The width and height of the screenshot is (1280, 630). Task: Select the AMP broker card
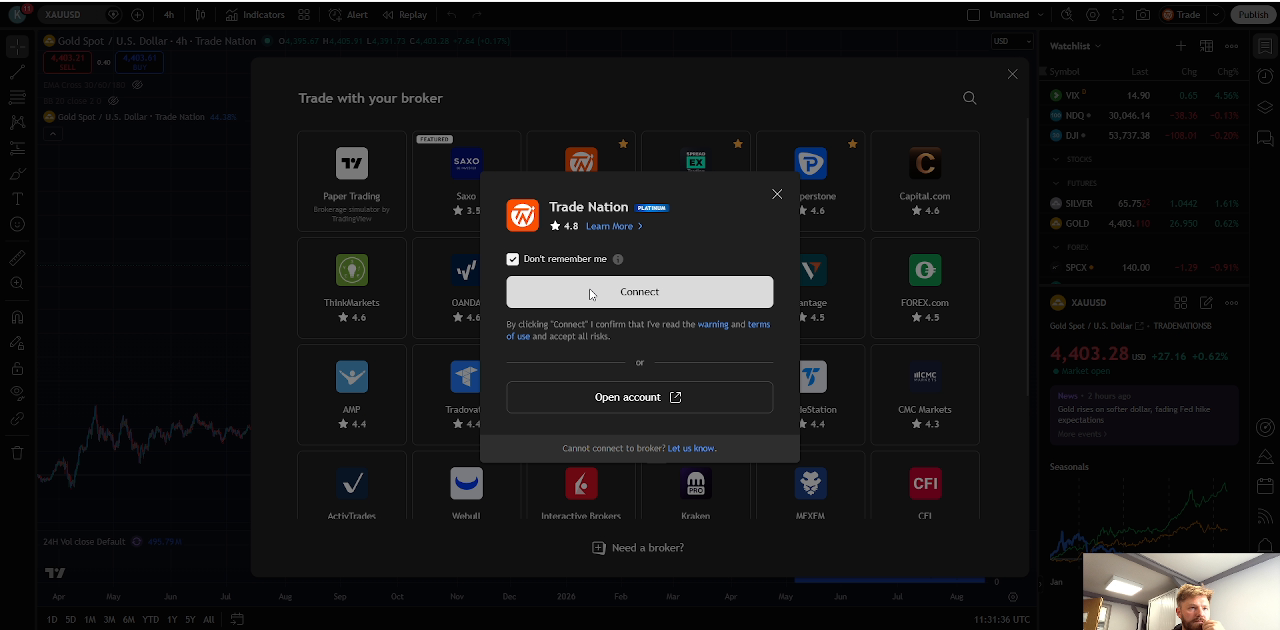[352, 394]
